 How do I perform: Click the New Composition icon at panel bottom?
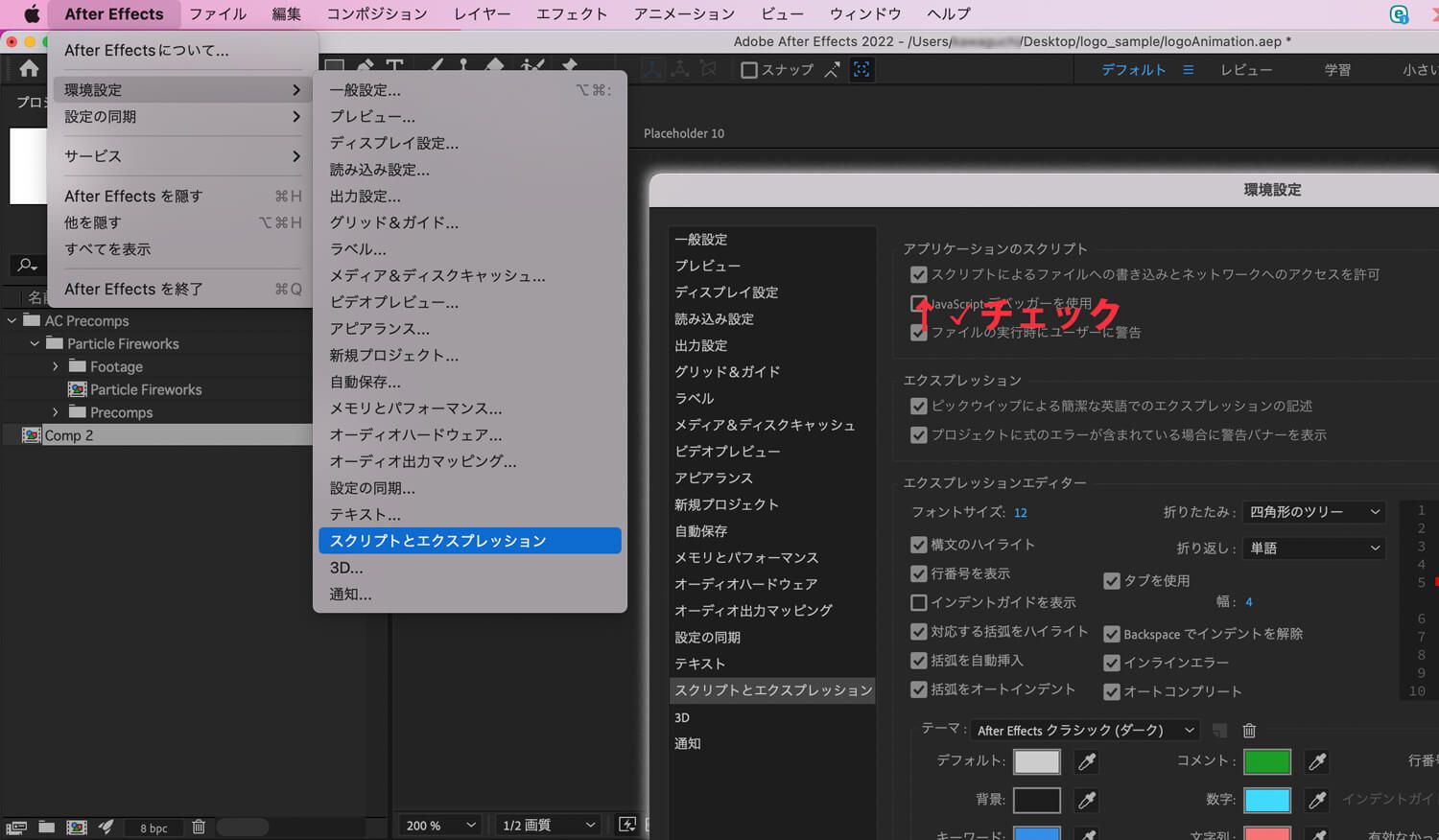pos(77,827)
